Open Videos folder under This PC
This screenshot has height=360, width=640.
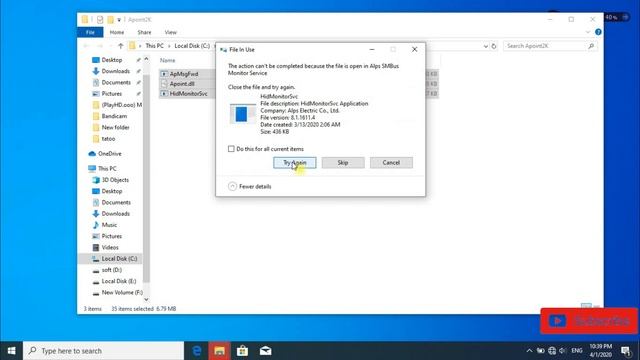(110, 247)
